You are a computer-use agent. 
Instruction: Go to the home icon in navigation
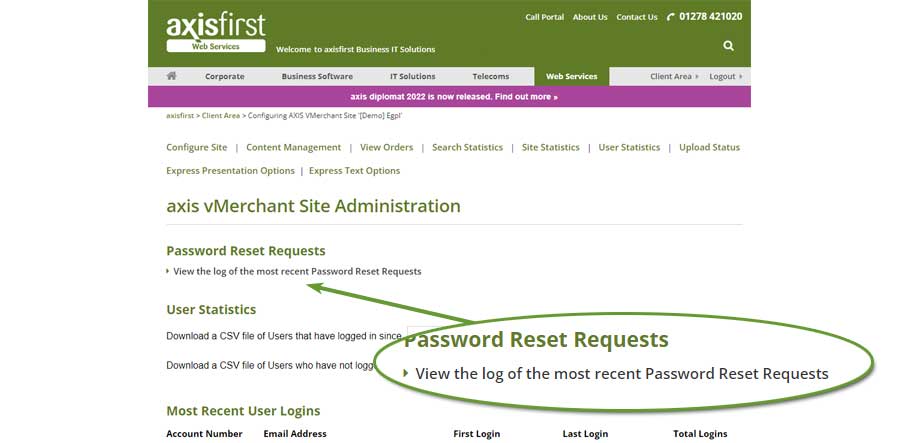point(171,76)
